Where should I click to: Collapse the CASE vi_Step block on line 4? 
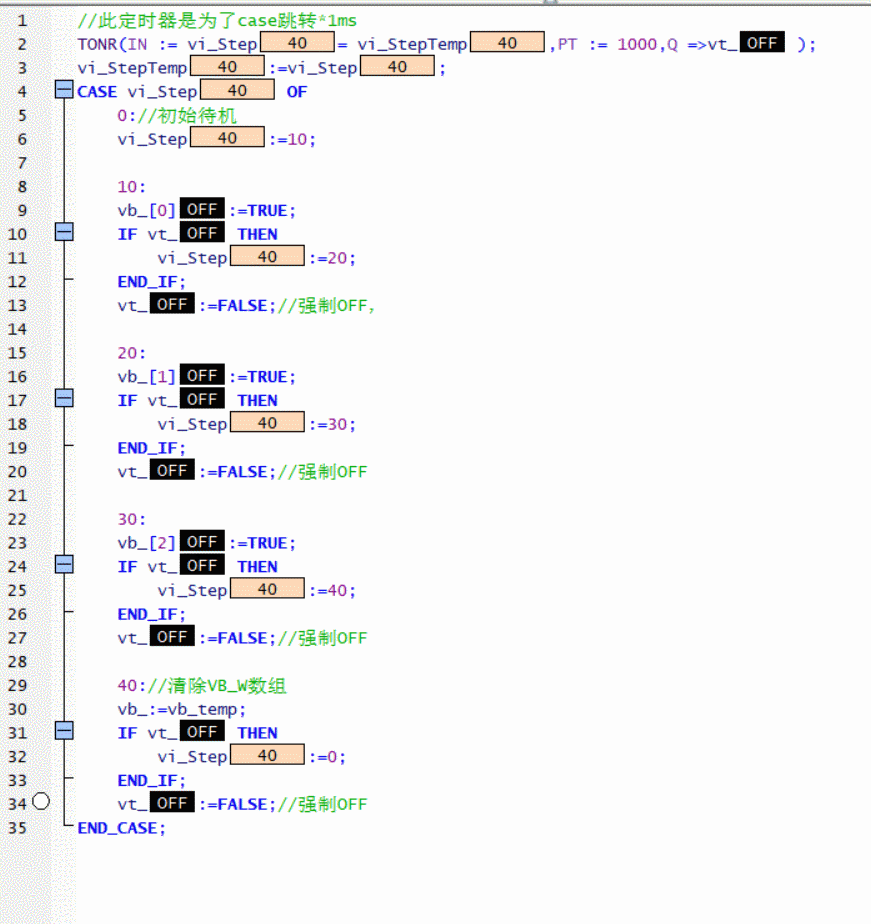[64, 91]
